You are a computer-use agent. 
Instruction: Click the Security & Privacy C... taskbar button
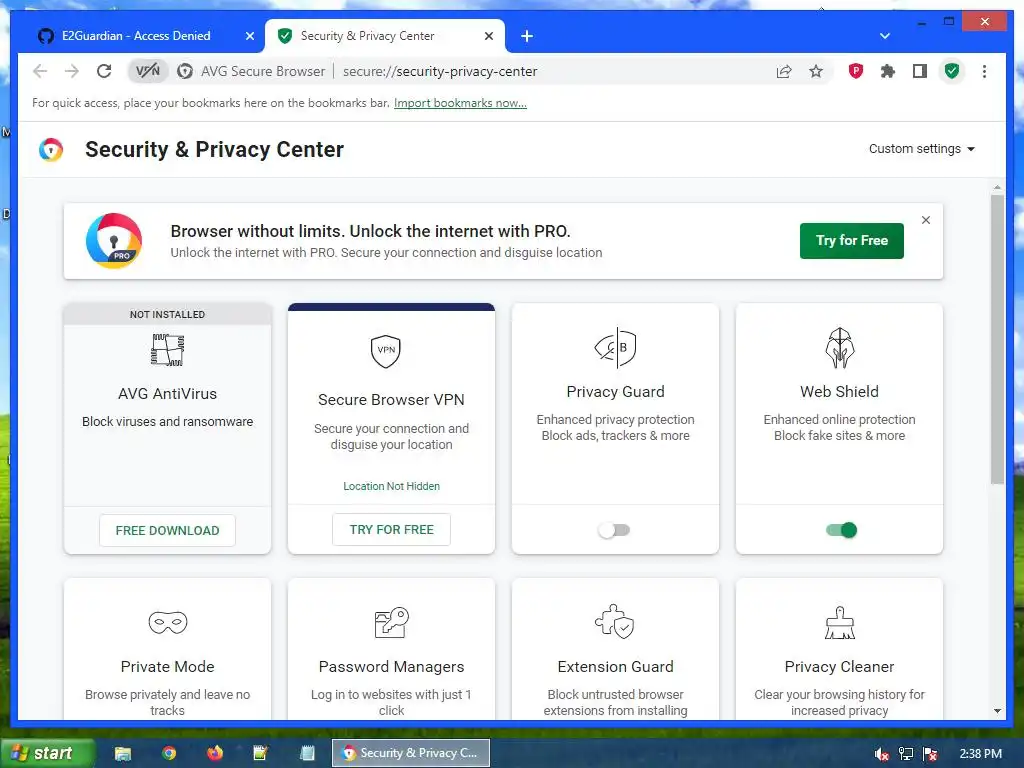[411, 754]
